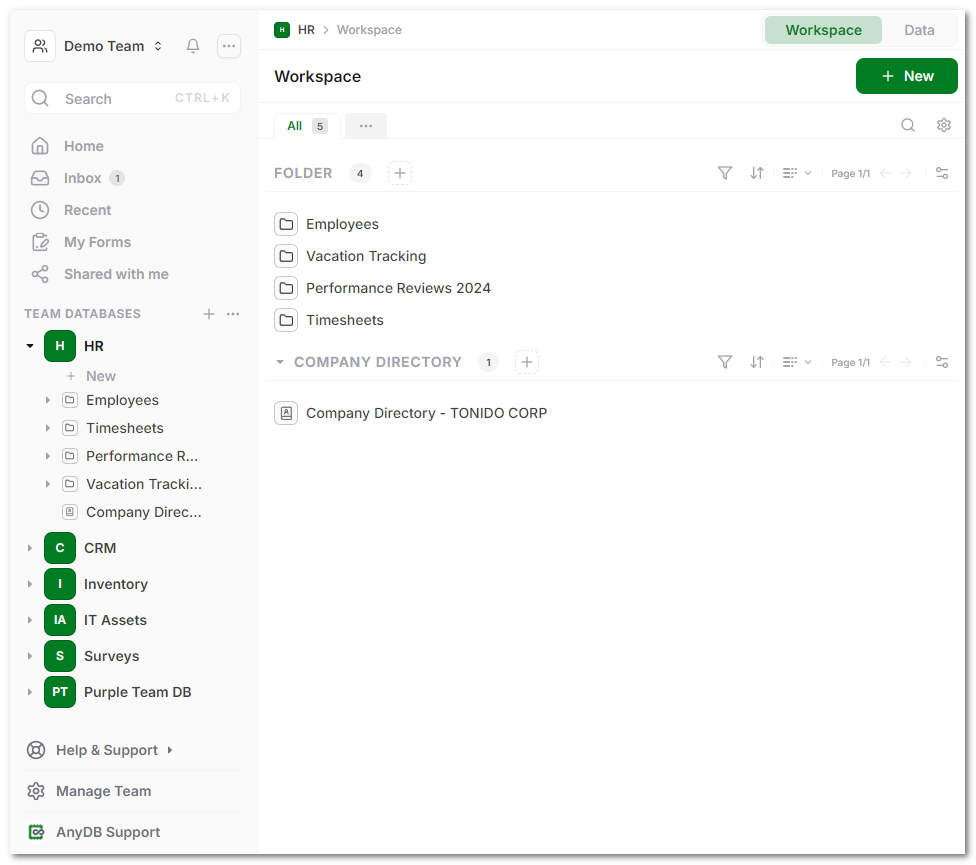Open the team options ellipsis menu
The width and height of the screenshot is (976, 865).
(229, 46)
